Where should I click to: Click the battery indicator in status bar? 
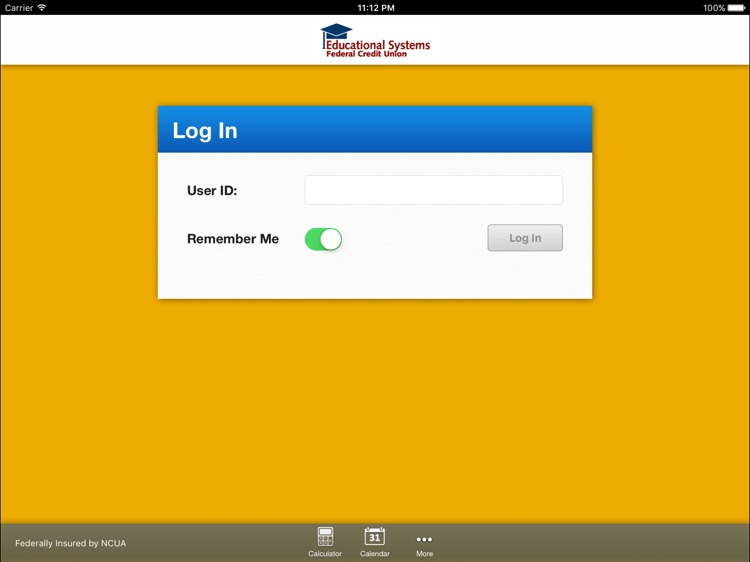(736, 8)
